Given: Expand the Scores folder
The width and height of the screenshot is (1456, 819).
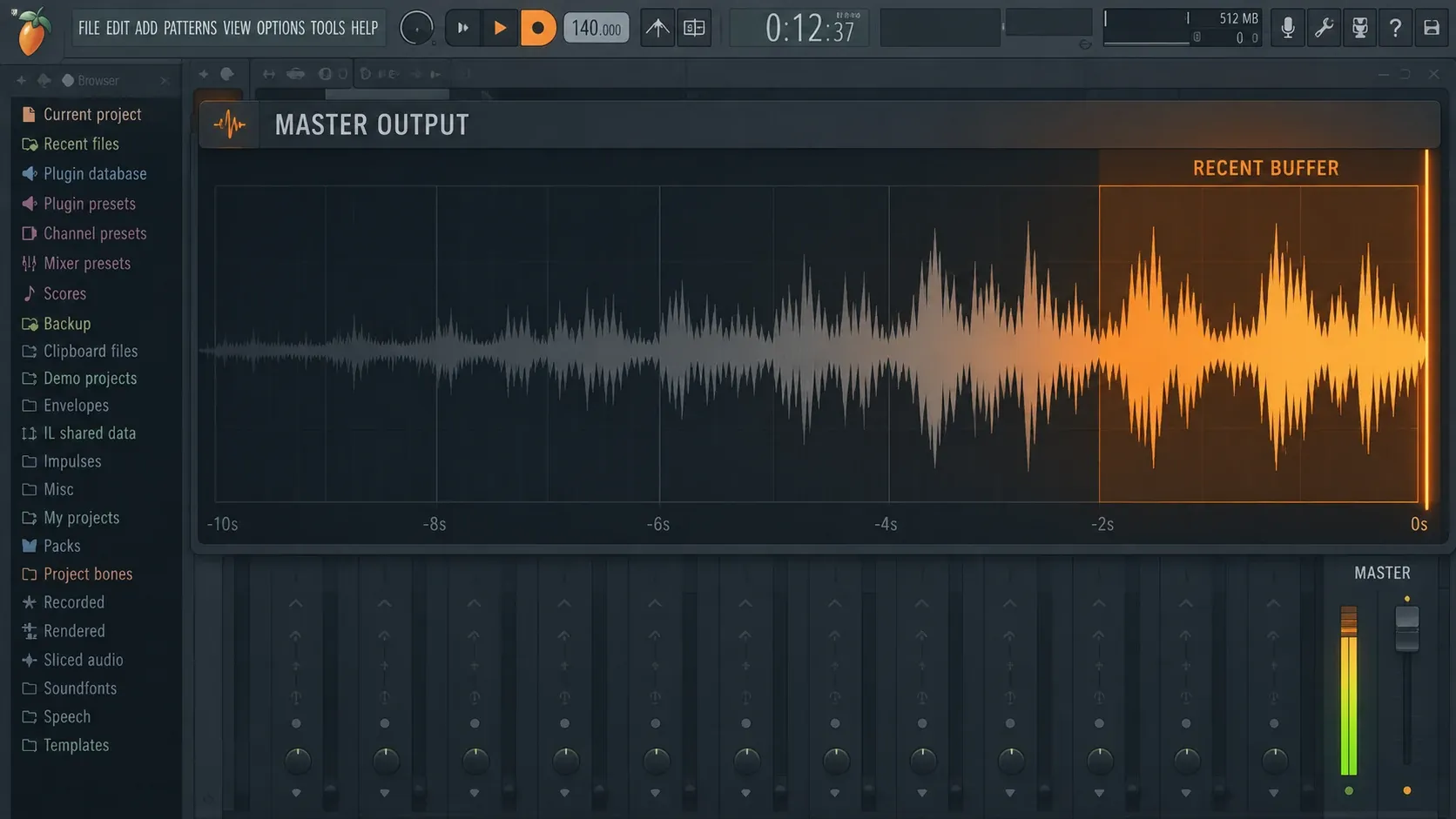Looking at the screenshot, I should [54, 293].
